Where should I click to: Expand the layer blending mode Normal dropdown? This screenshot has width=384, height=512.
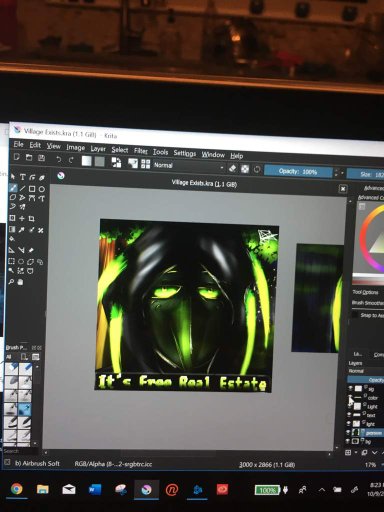(366, 371)
